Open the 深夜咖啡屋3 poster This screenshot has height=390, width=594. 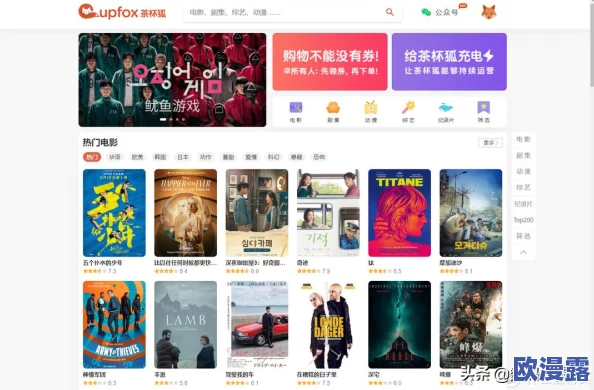click(x=257, y=213)
